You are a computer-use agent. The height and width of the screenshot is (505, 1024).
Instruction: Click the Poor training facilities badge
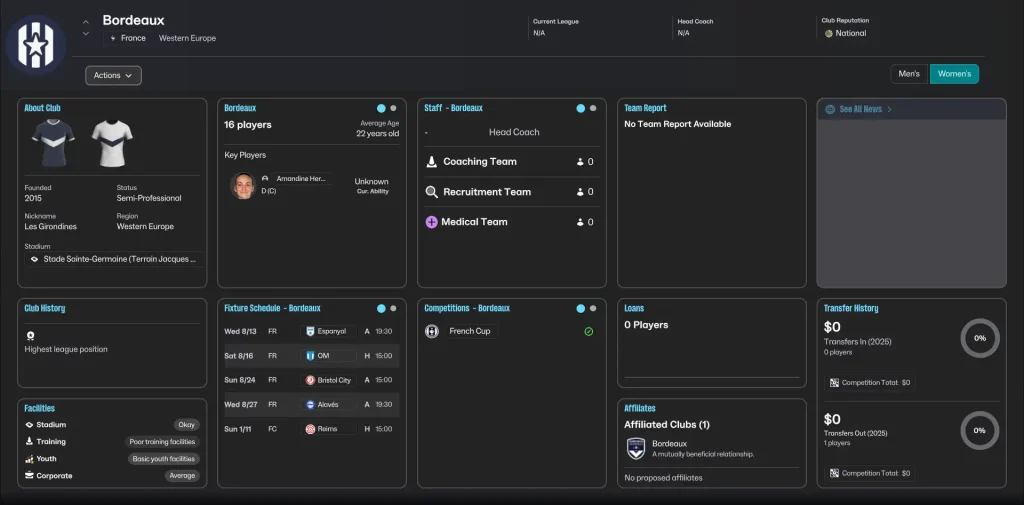pos(162,442)
